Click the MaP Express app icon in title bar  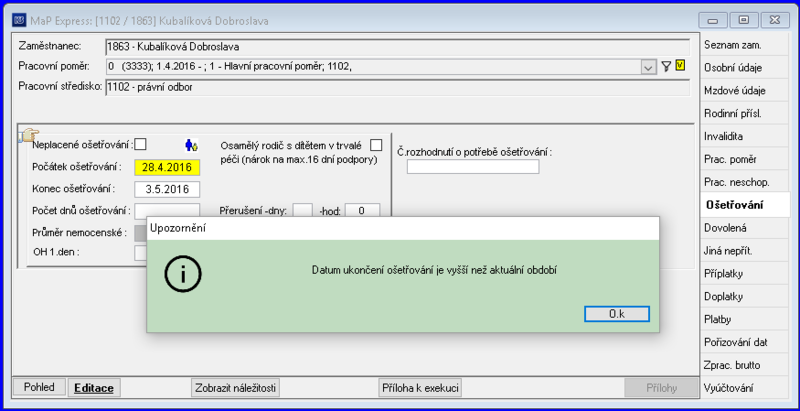tap(19, 21)
